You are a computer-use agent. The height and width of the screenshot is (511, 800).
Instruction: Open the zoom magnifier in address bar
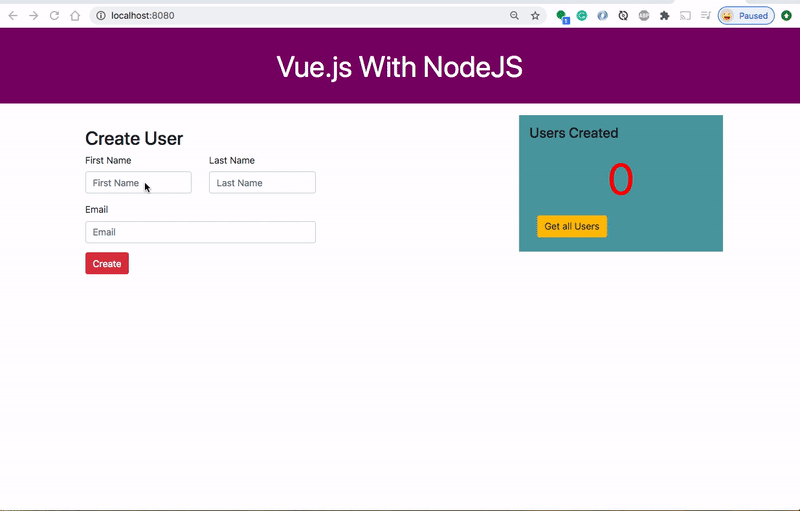pos(514,16)
